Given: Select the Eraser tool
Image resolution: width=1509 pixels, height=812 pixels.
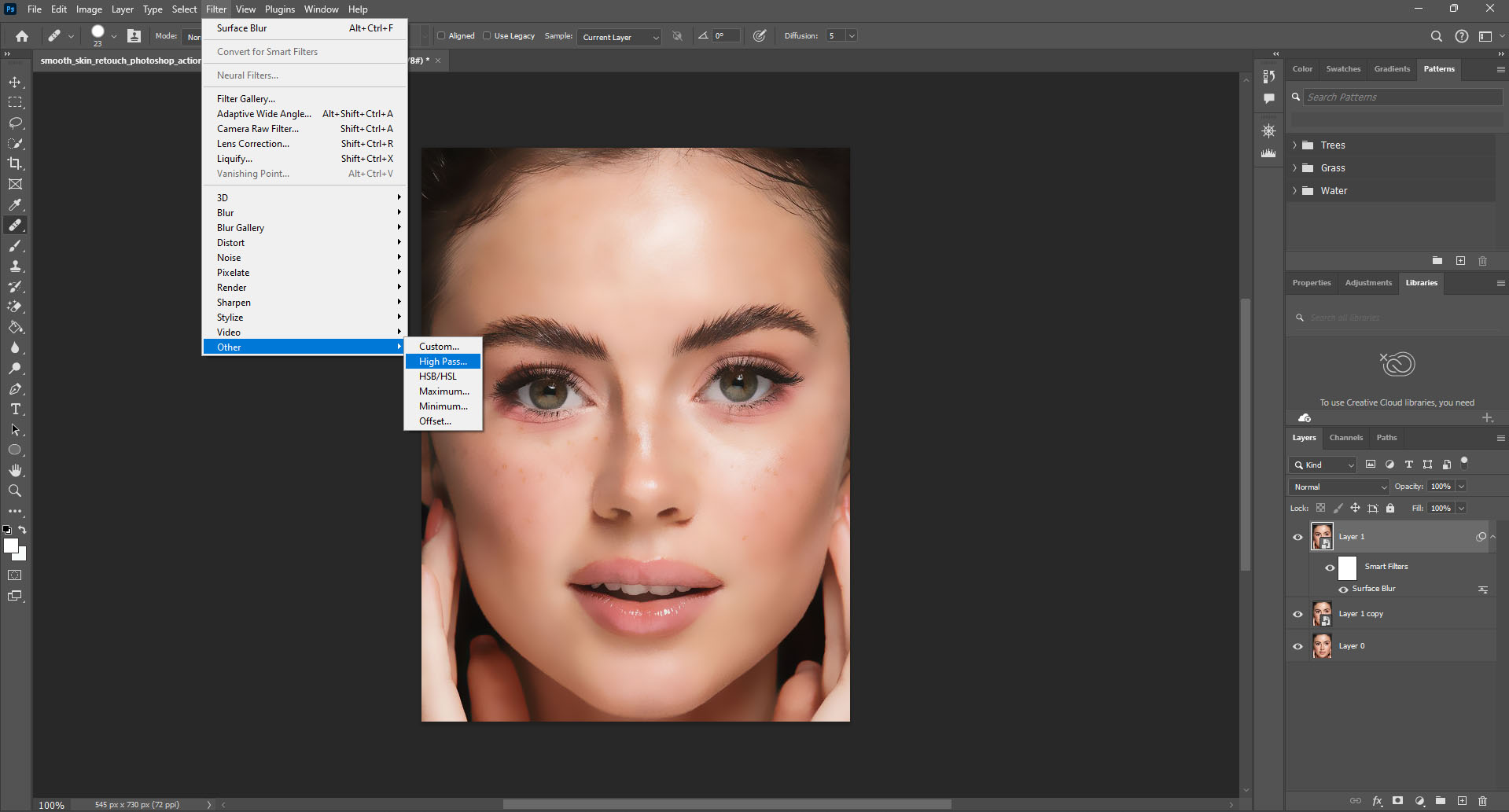Looking at the screenshot, I should 15,307.
